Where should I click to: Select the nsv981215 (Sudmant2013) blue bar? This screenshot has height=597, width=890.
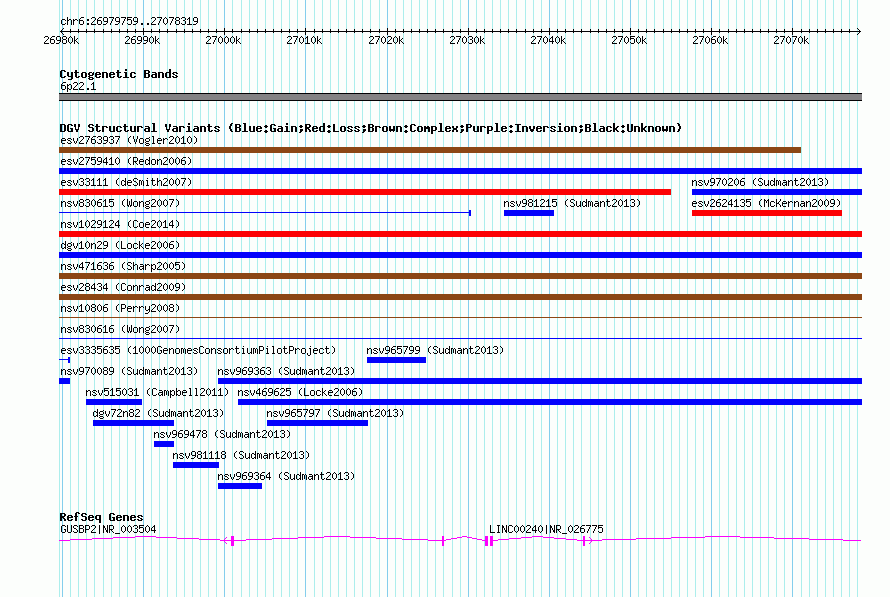528,213
